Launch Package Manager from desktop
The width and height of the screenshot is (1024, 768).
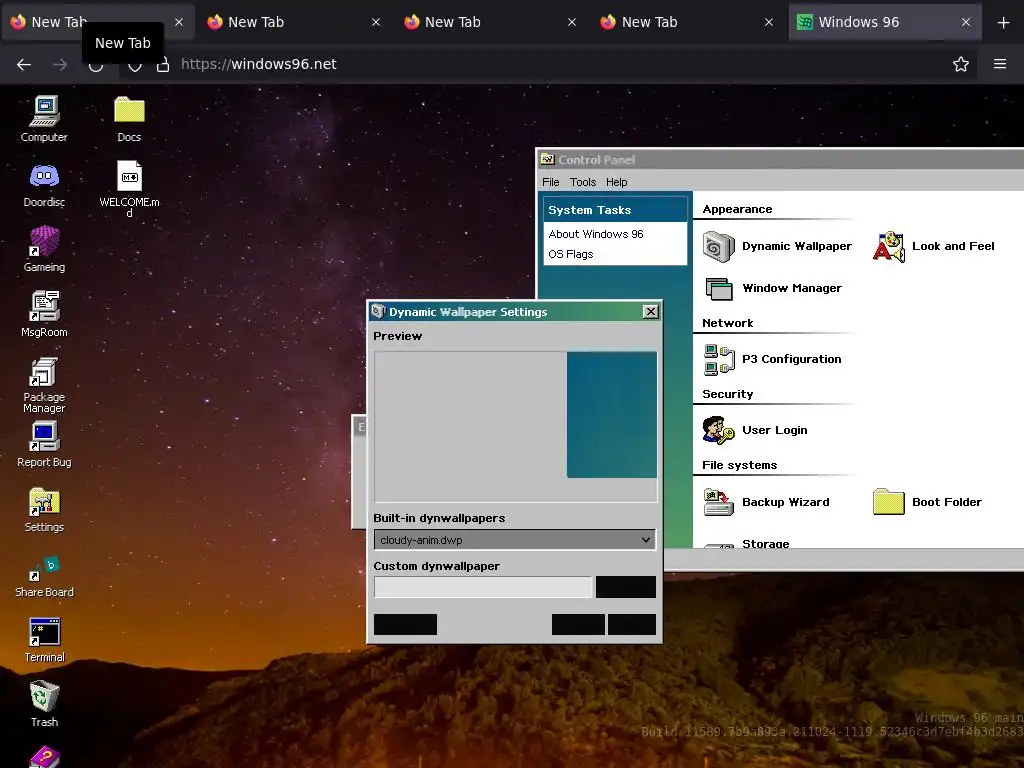pos(44,385)
